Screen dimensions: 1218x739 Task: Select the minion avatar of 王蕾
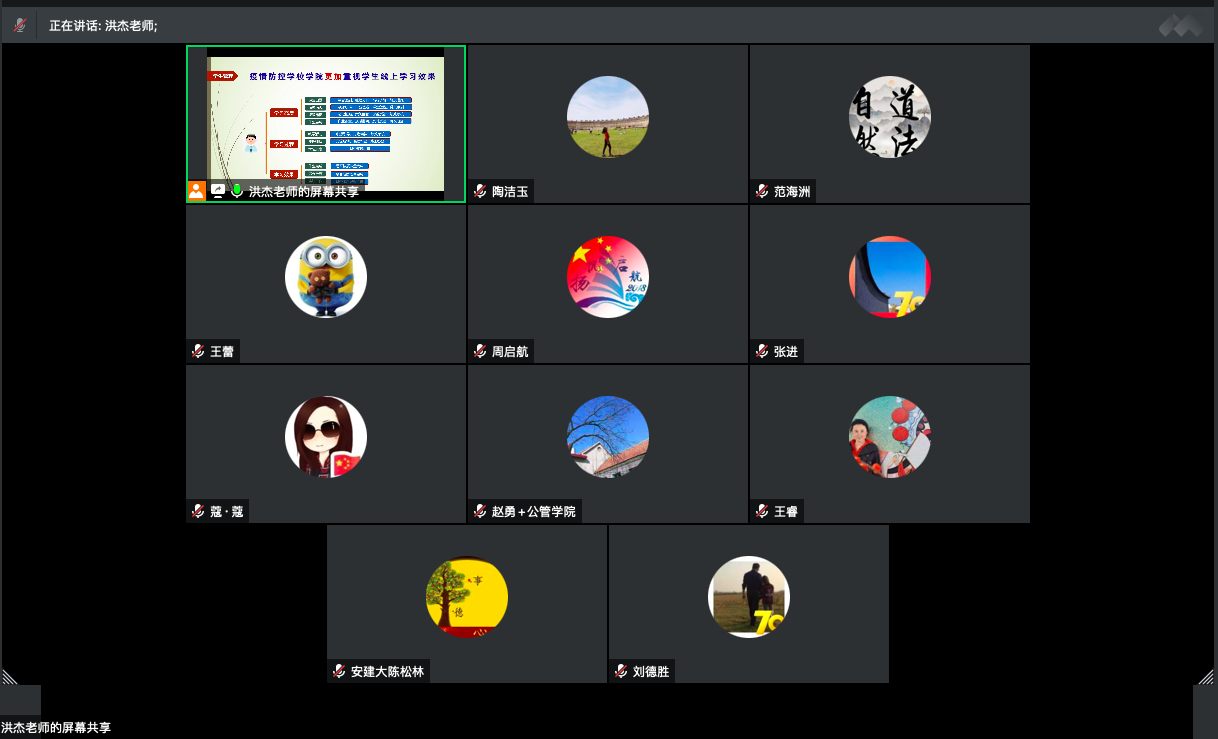point(326,277)
